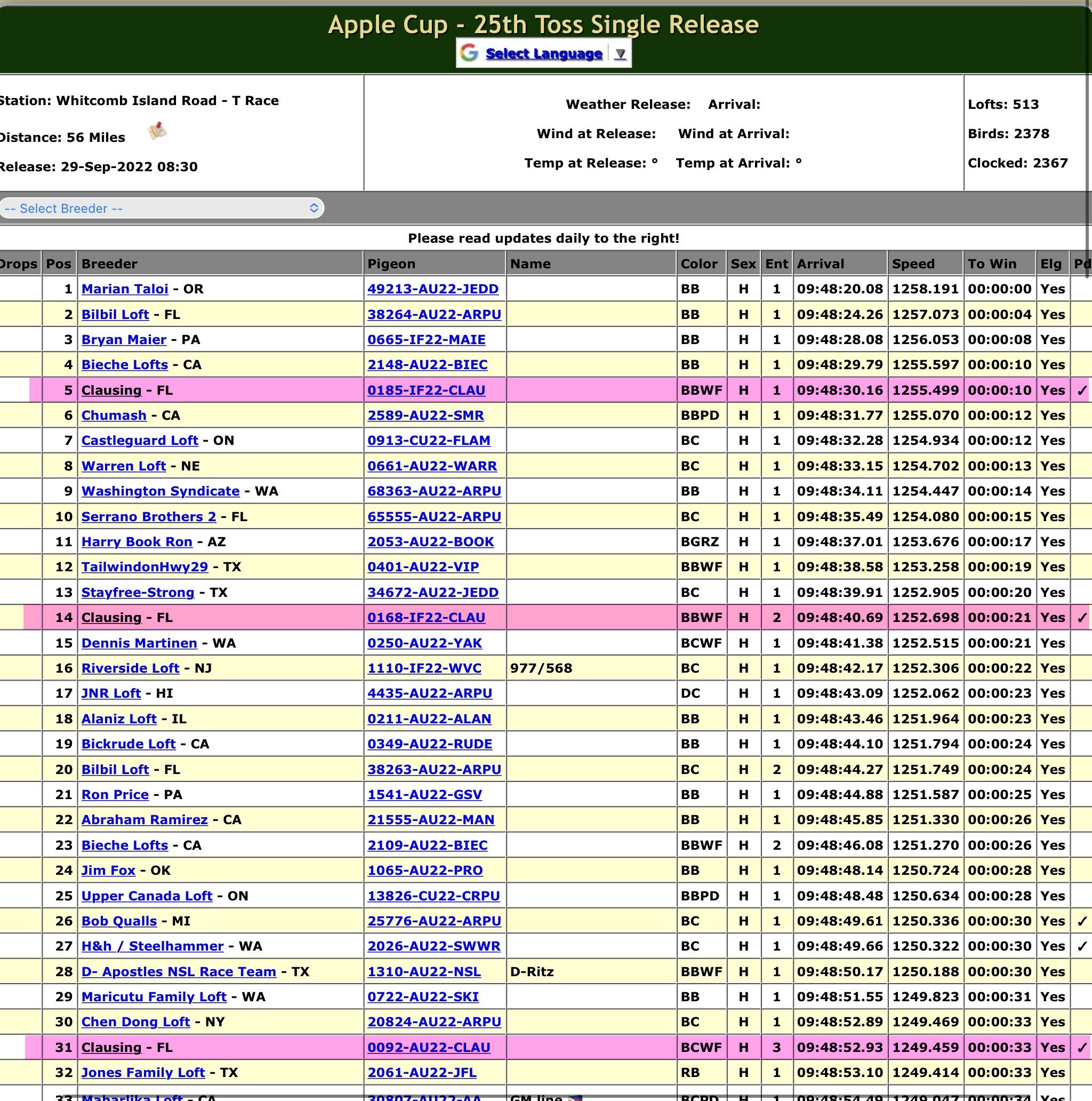Screen dimensions: 1092x1101
Task: Open breeder Bob Qualls
Action: (119, 921)
